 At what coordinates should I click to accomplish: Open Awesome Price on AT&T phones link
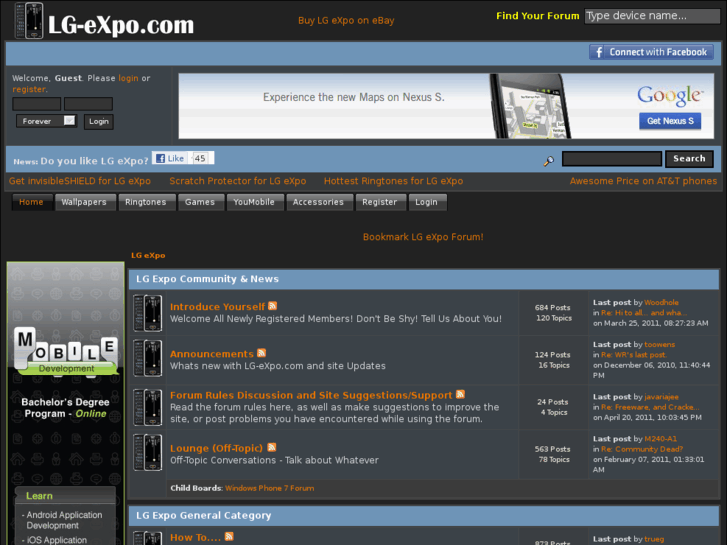(x=644, y=181)
